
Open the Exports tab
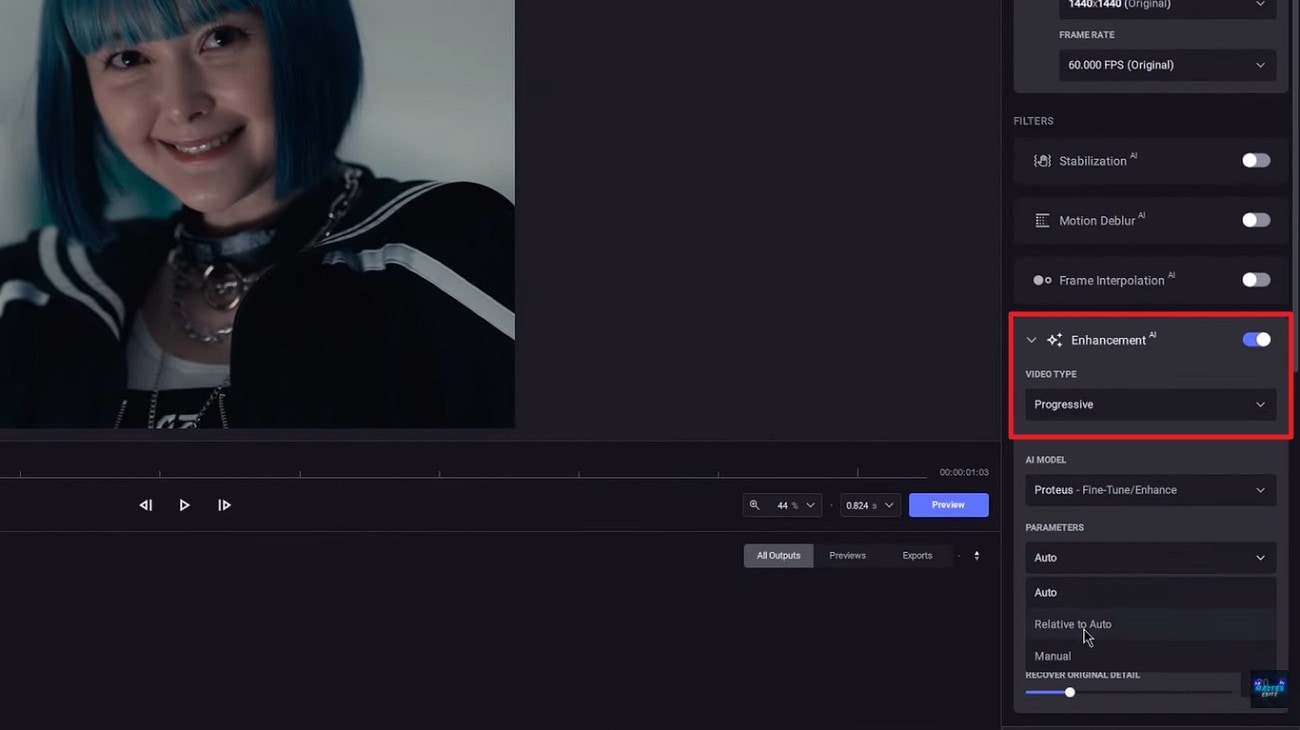click(918, 555)
